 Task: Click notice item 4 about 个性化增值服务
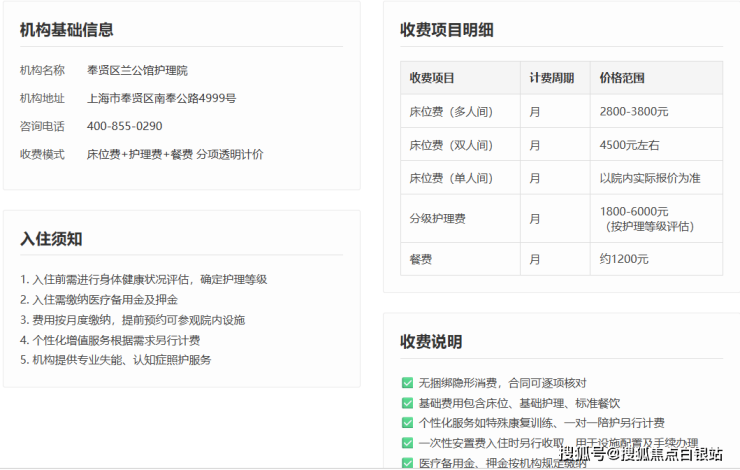(x=110, y=340)
